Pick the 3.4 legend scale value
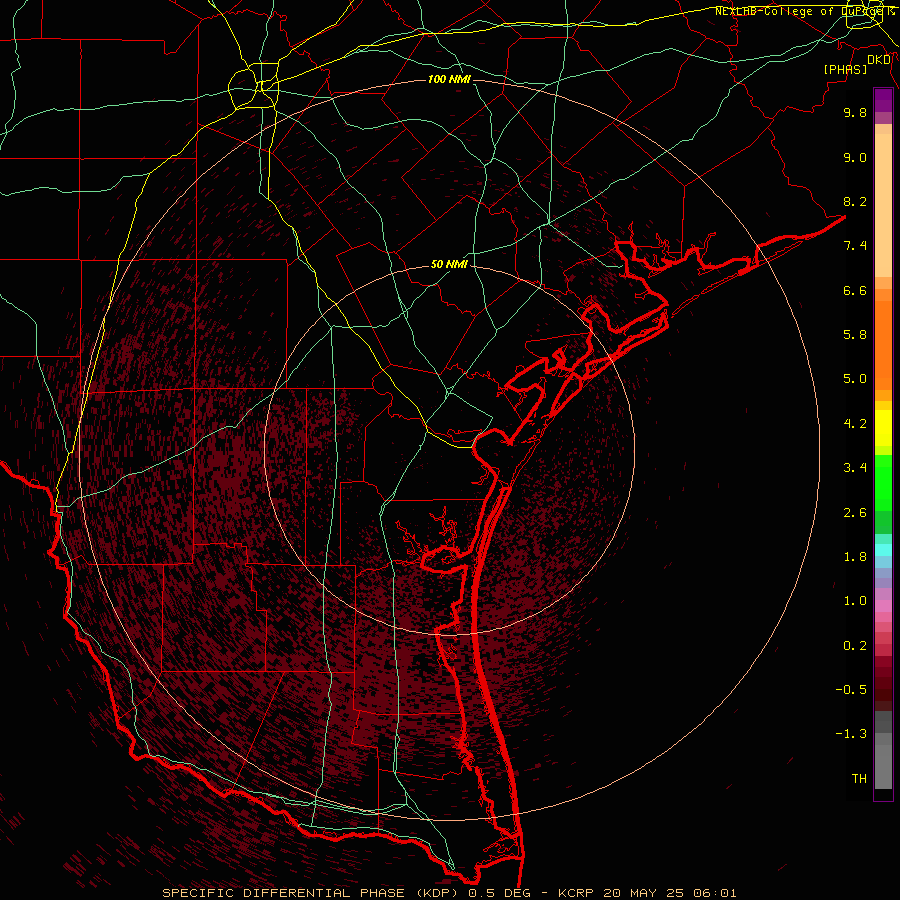This screenshot has height=900, width=900. click(x=855, y=468)
